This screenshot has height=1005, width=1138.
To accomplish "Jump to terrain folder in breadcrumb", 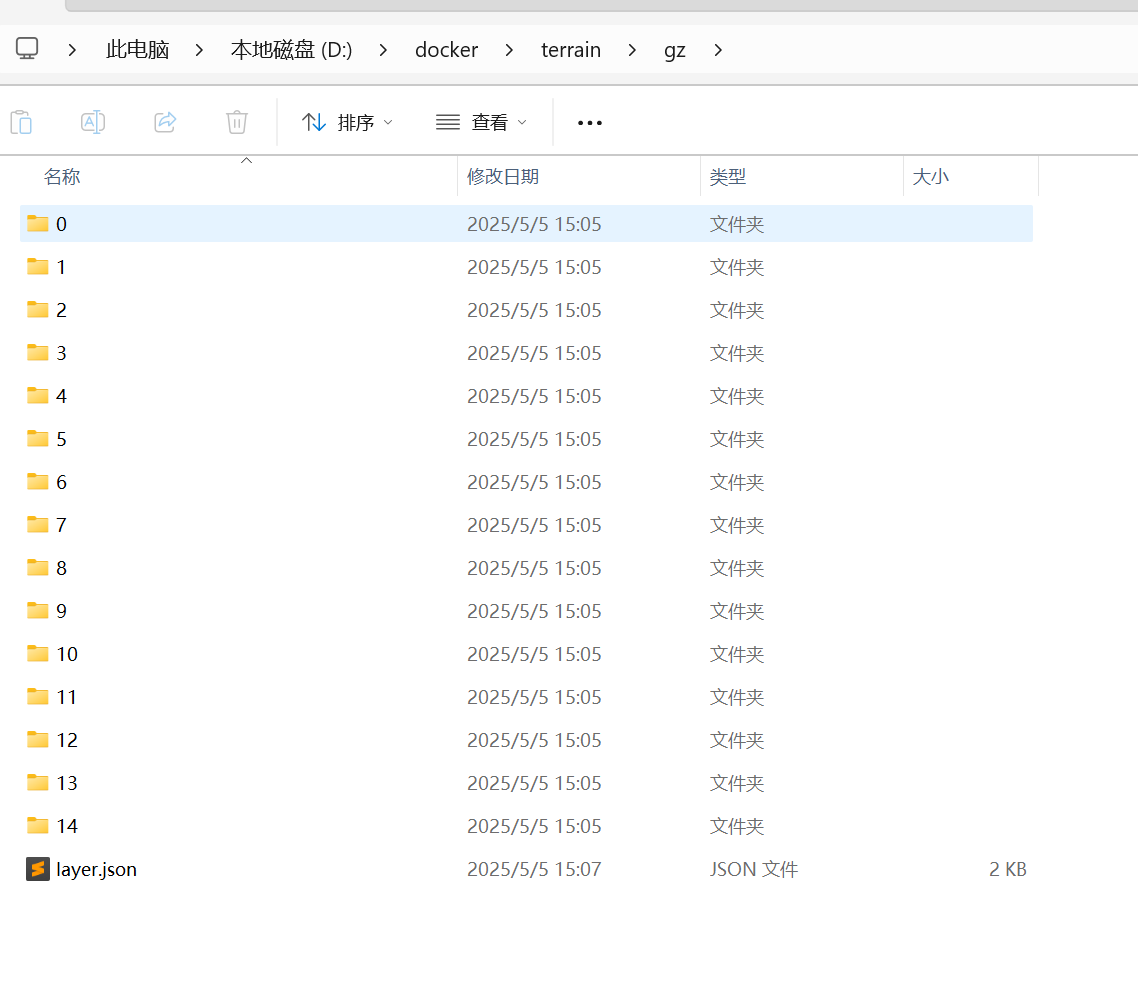I will pyautogui.click(x=571, y=49).
